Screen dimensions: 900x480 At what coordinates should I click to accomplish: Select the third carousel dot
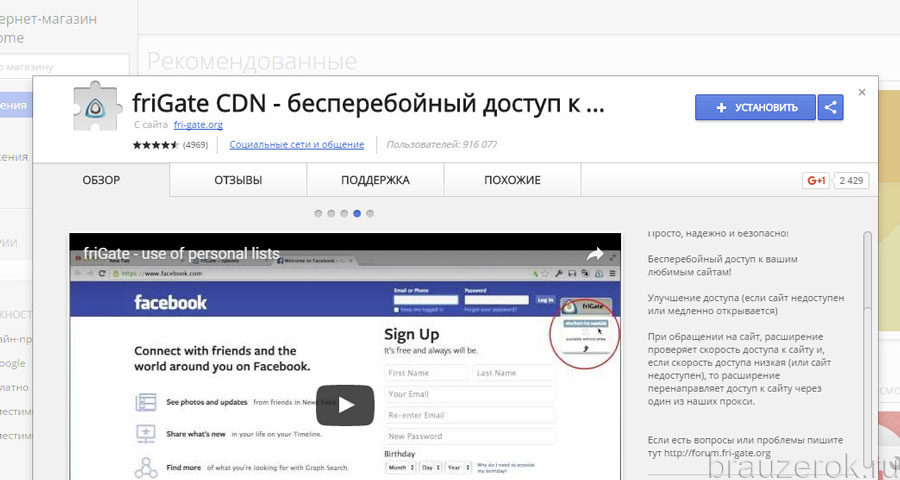click(344, 214)
